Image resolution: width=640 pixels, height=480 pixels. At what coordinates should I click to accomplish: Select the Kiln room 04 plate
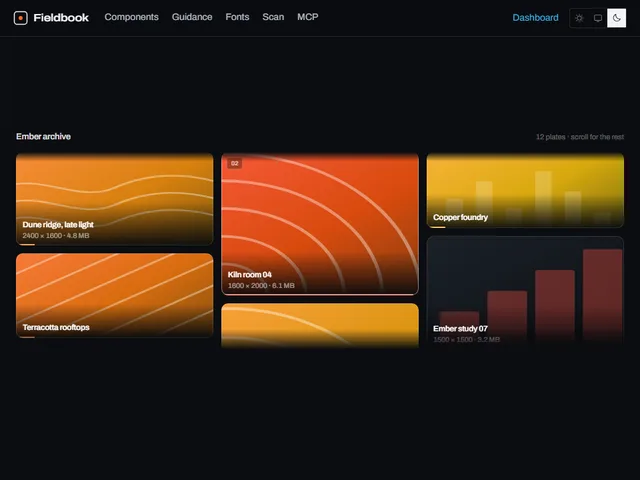[x=320, y=224]
